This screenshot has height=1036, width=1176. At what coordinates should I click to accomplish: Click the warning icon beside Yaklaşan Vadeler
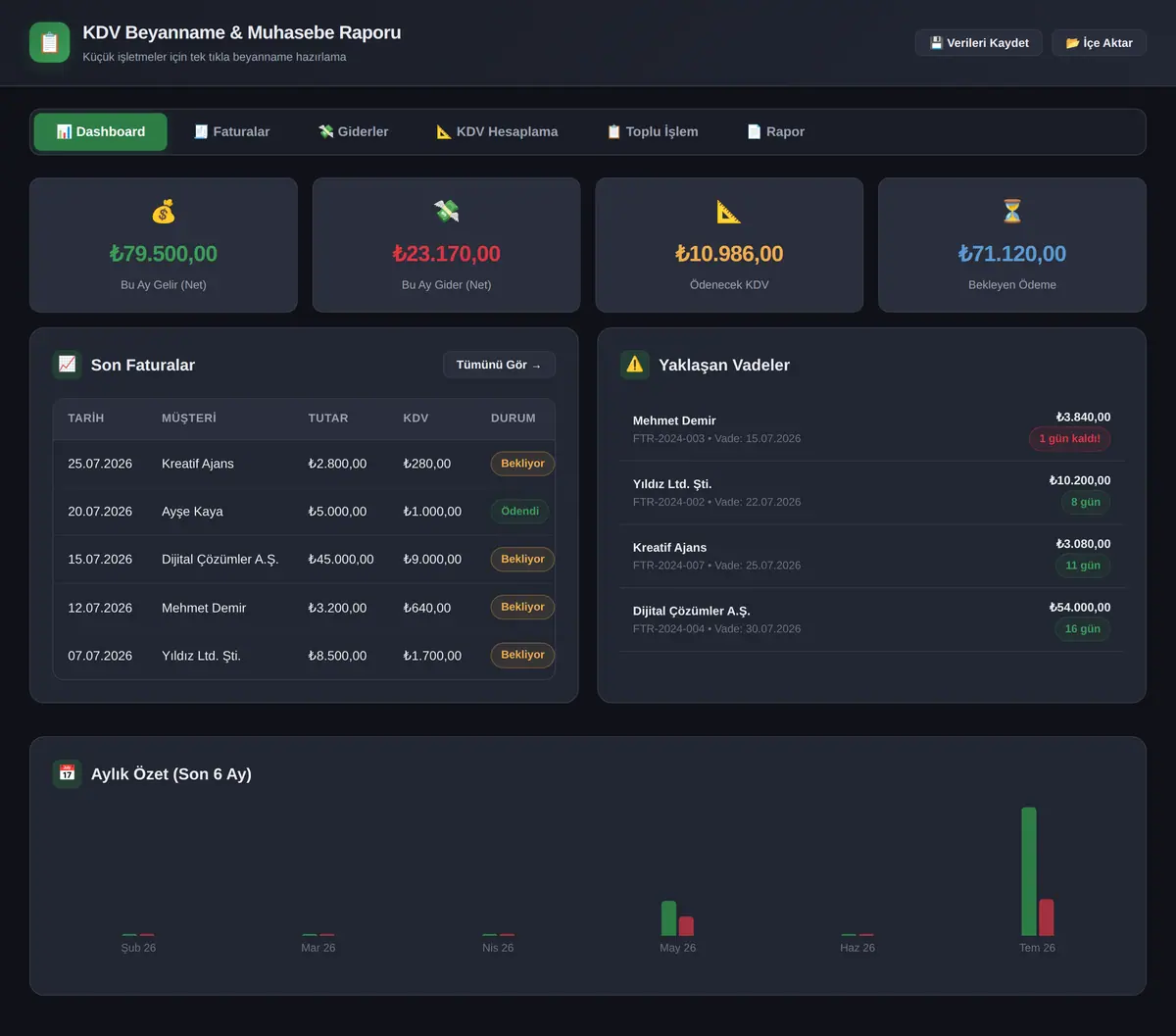click(x=635, y=365)
